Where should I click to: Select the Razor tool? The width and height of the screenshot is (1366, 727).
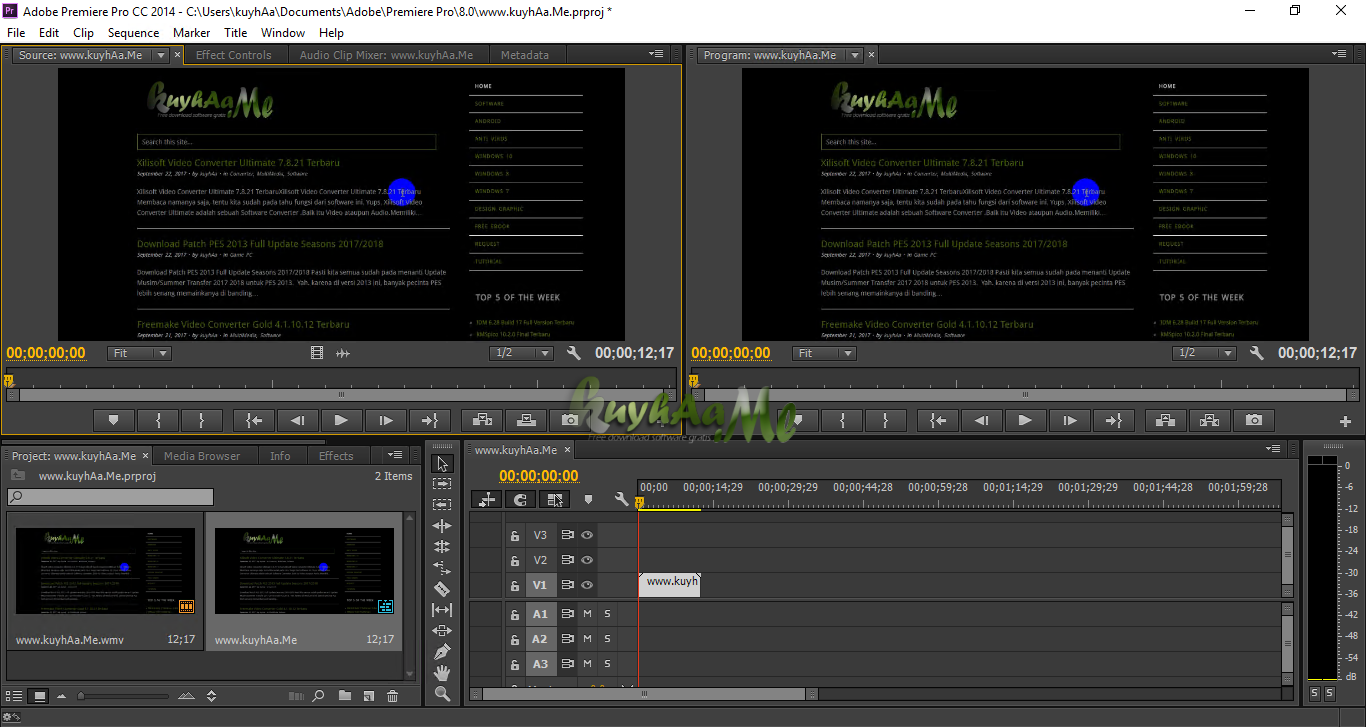point(442,589)
